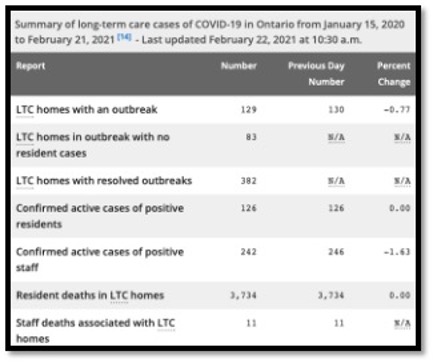Click LTC abbreviation in 'outbreak with no resident cases'
This screenshot has width=434, height=364.
25,137
